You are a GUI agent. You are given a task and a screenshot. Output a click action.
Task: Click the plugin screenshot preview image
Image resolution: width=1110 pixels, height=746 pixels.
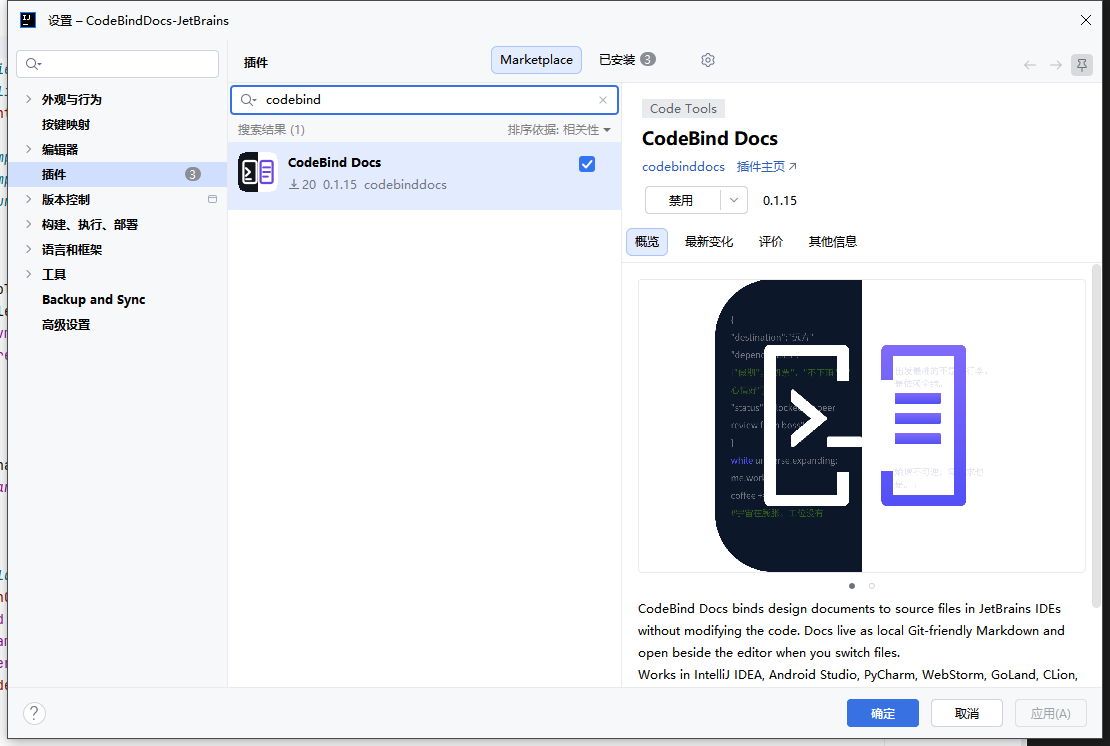tap(862, 426)
